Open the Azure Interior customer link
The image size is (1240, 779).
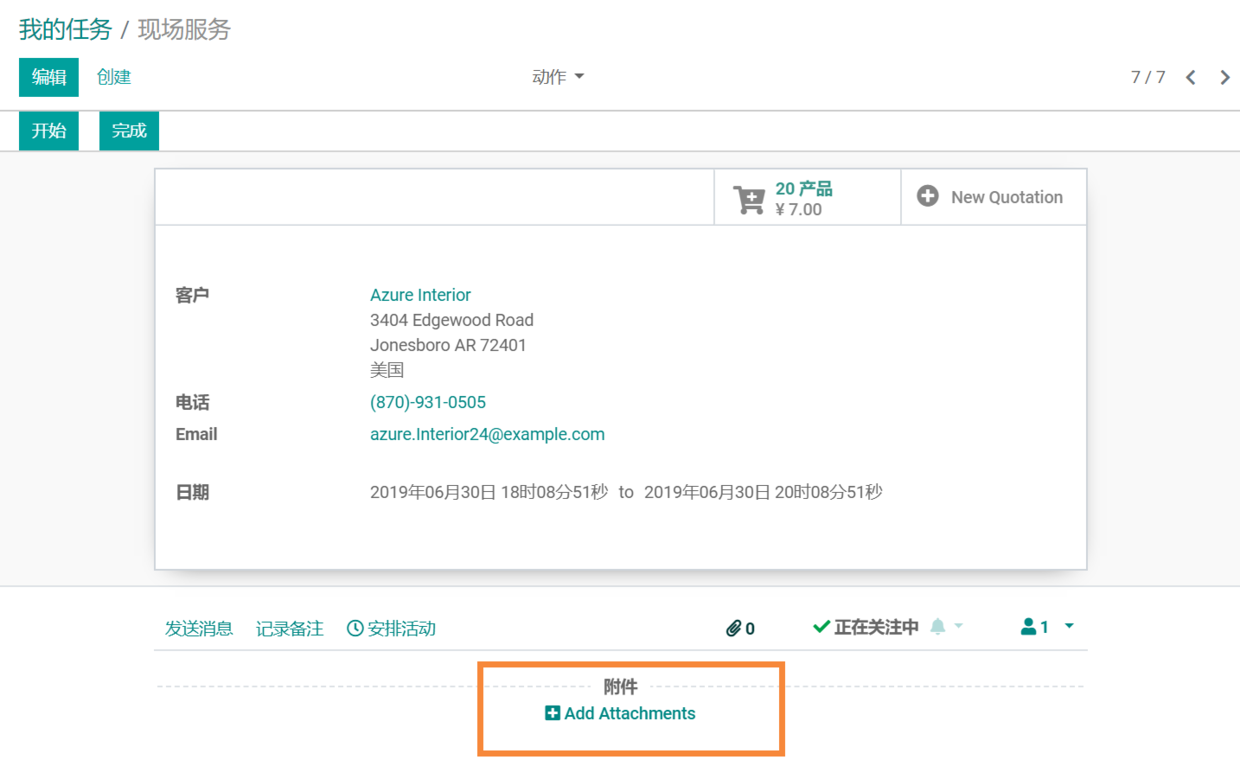point(420,295)
